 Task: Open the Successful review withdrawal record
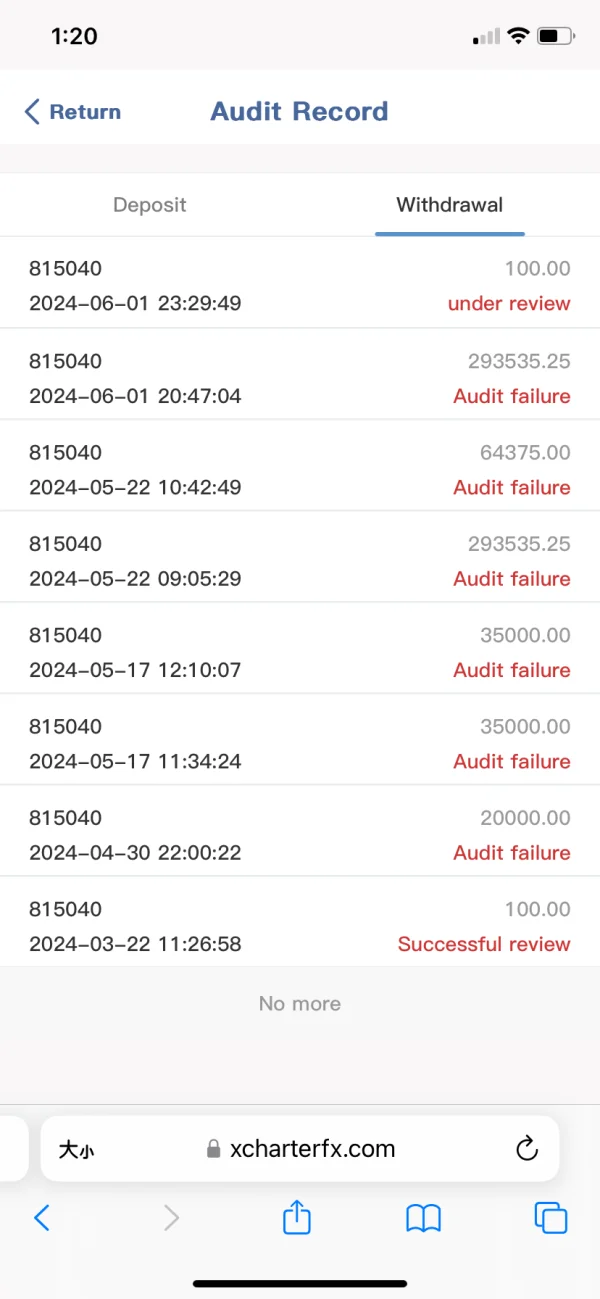pos(300,926)
